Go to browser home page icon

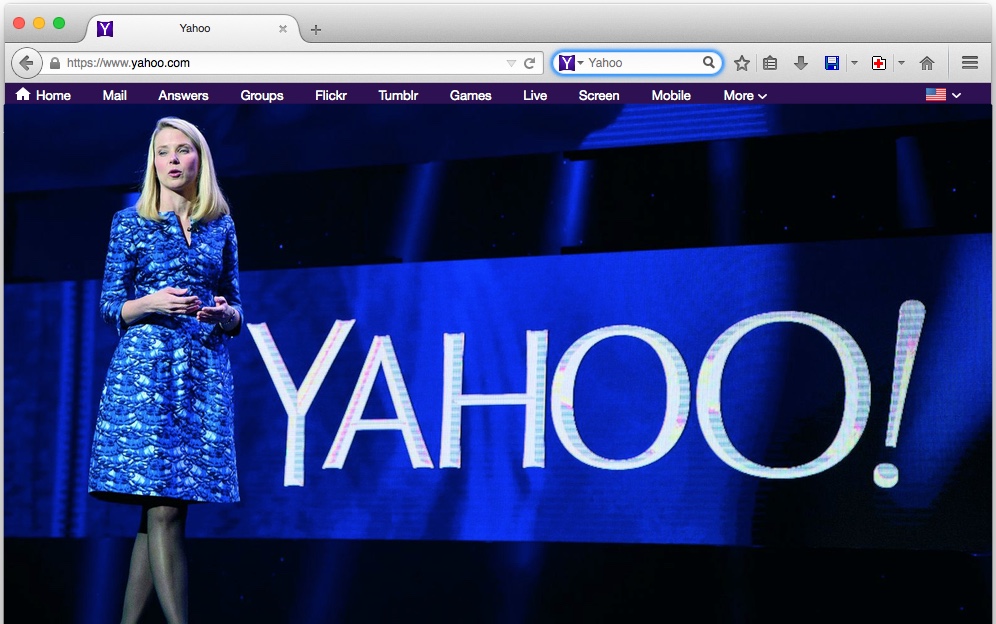tap(927, 63)
